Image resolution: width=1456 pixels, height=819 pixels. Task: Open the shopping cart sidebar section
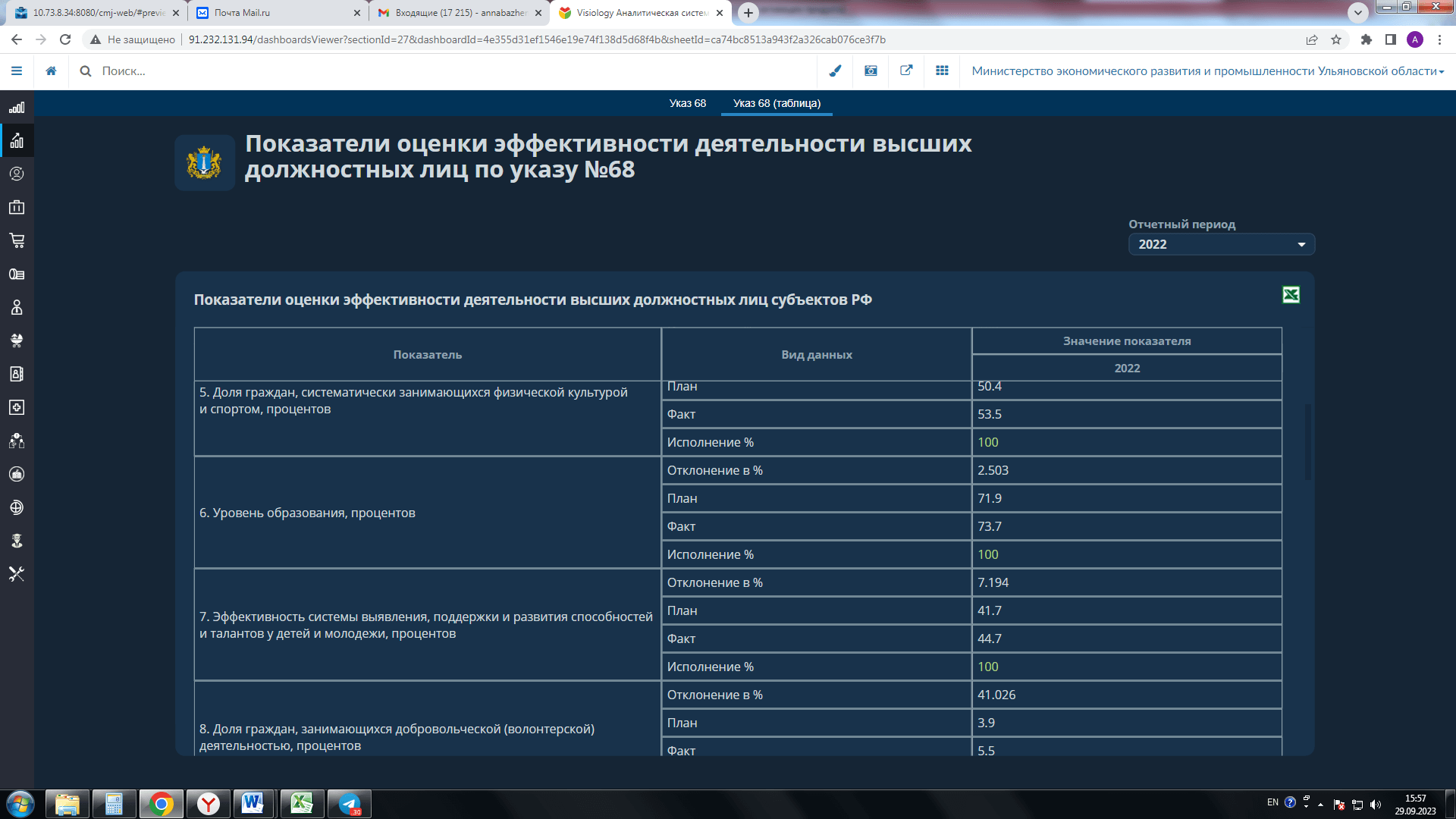(x=17, y=240)
